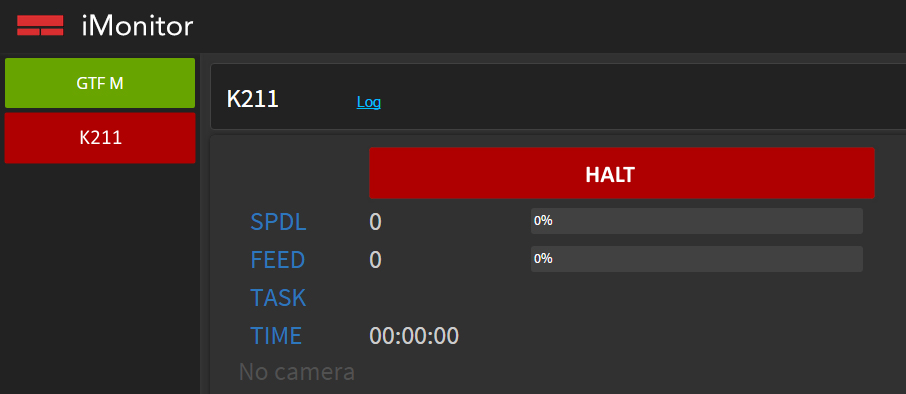Click the SPDL value 0
This screenshot has height=394, width=906.
point(376,222)
